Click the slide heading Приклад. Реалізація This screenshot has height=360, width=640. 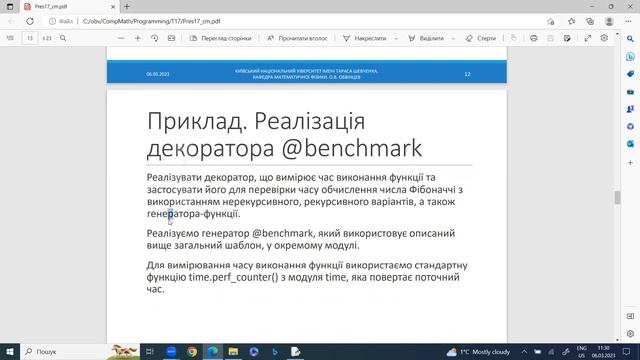(256, 121)
